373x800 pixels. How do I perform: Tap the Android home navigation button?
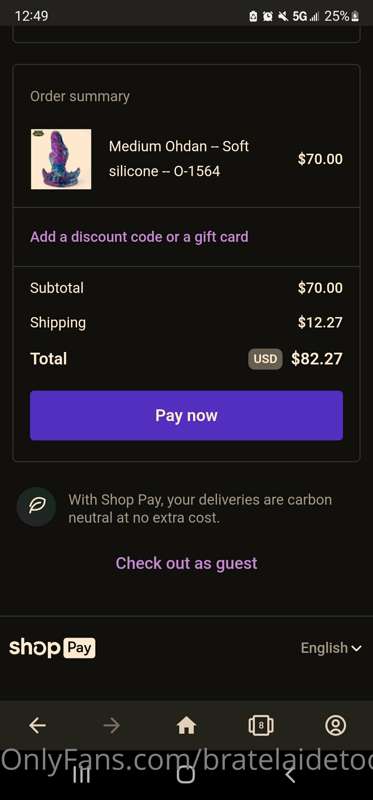coord(186,774)
